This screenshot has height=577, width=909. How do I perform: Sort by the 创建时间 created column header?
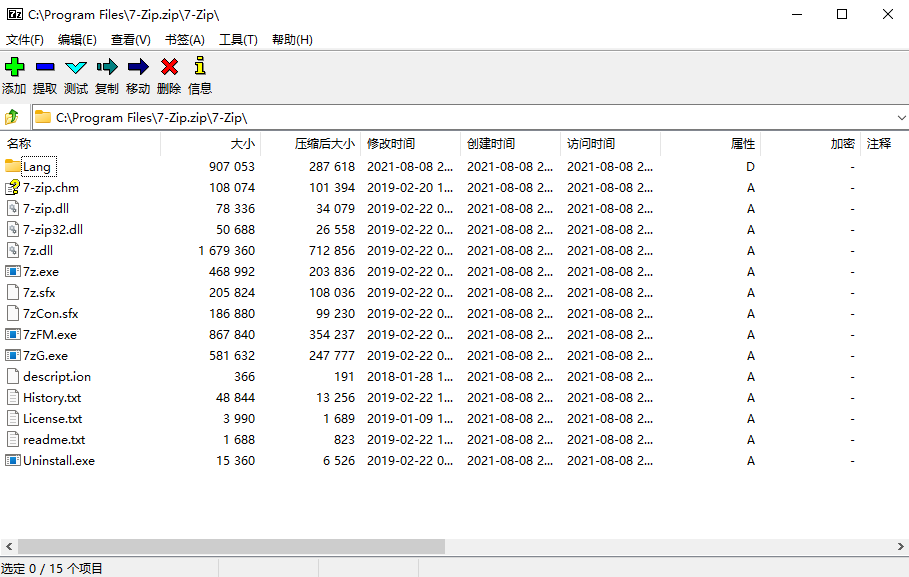(x=511, y=143)
